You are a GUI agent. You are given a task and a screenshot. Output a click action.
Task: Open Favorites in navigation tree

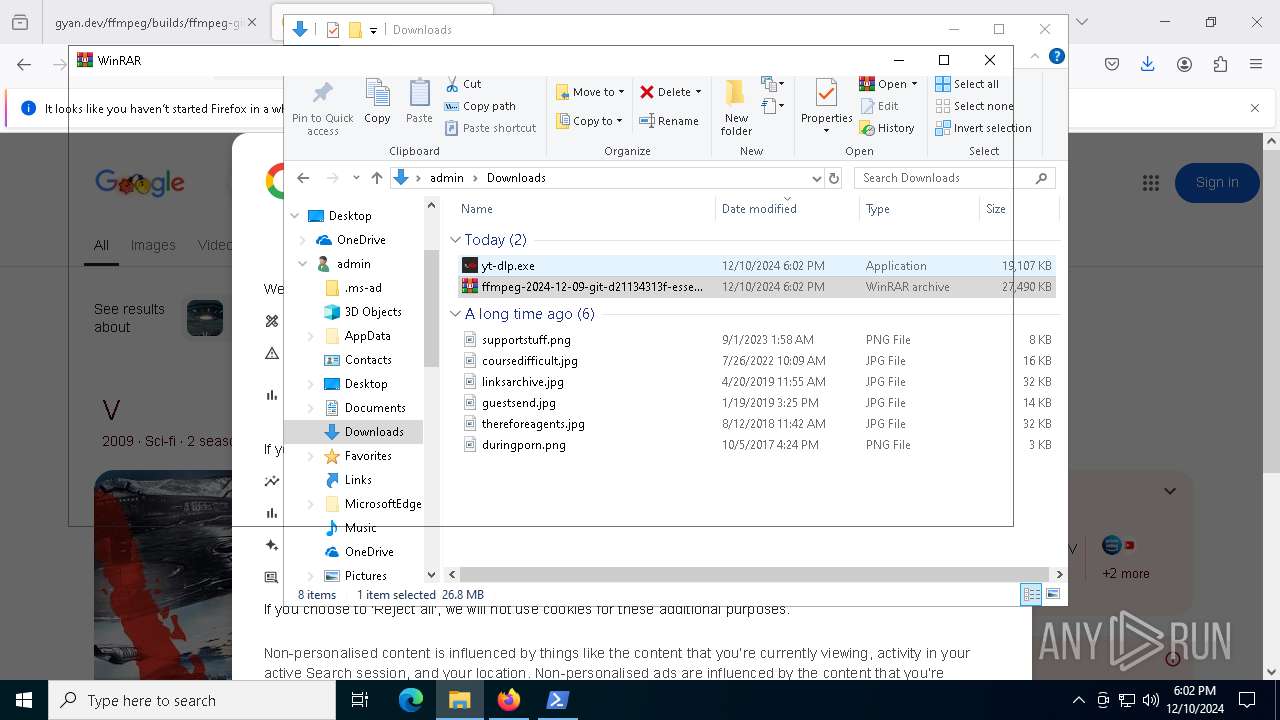pos(358,456)
